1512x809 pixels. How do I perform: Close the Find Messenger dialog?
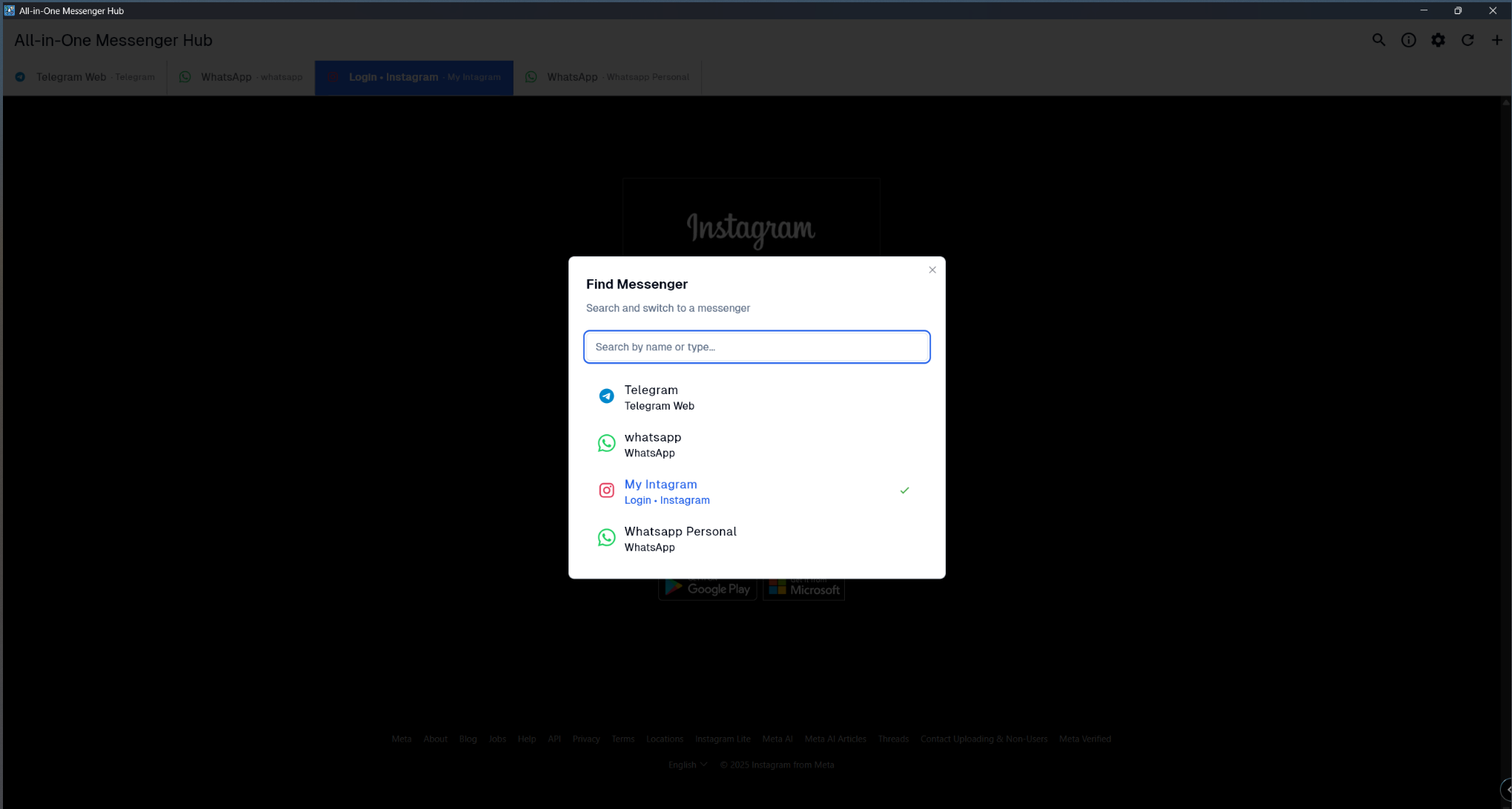(932, 270)
